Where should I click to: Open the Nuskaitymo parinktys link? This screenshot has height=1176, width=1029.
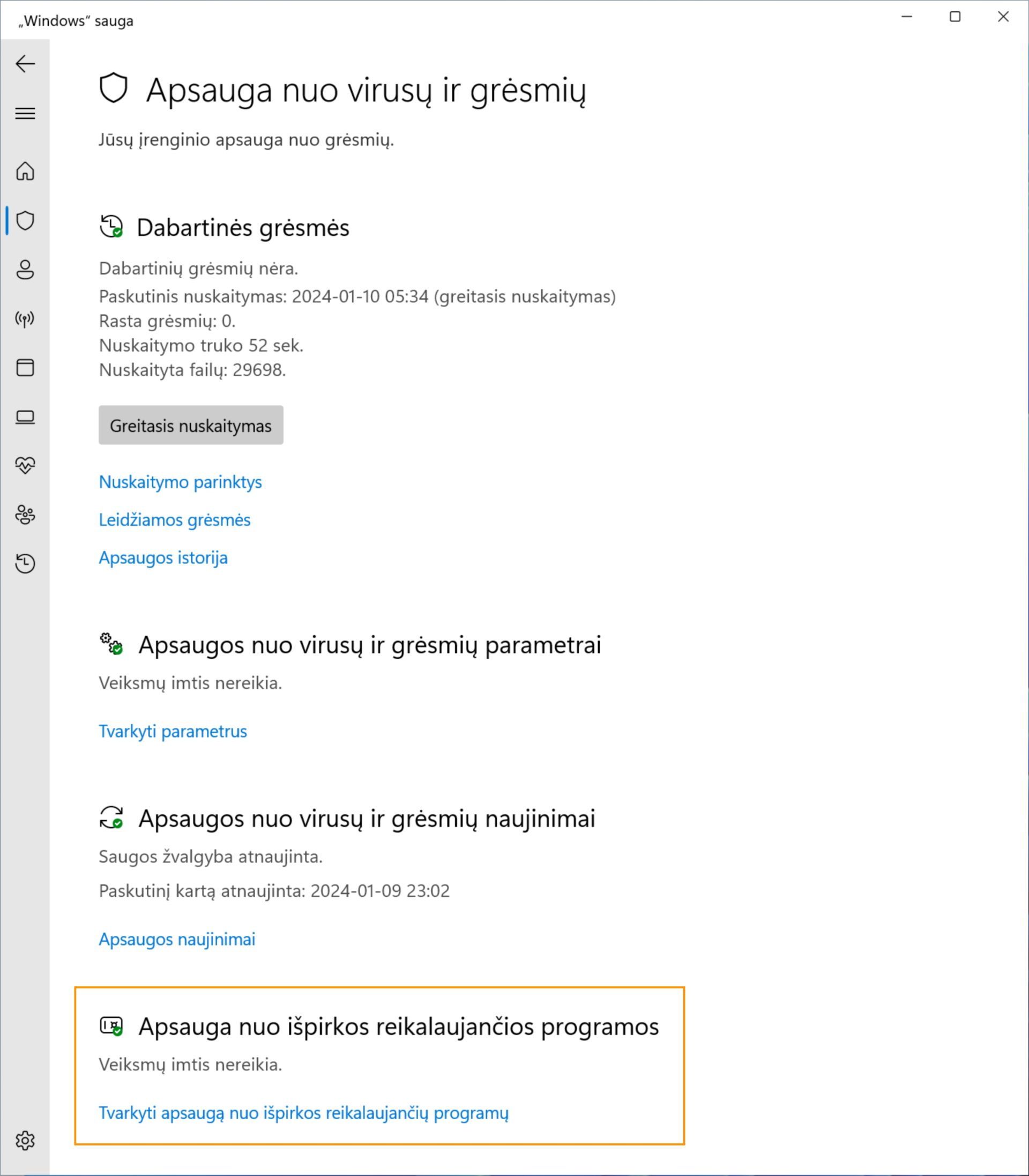180,482
